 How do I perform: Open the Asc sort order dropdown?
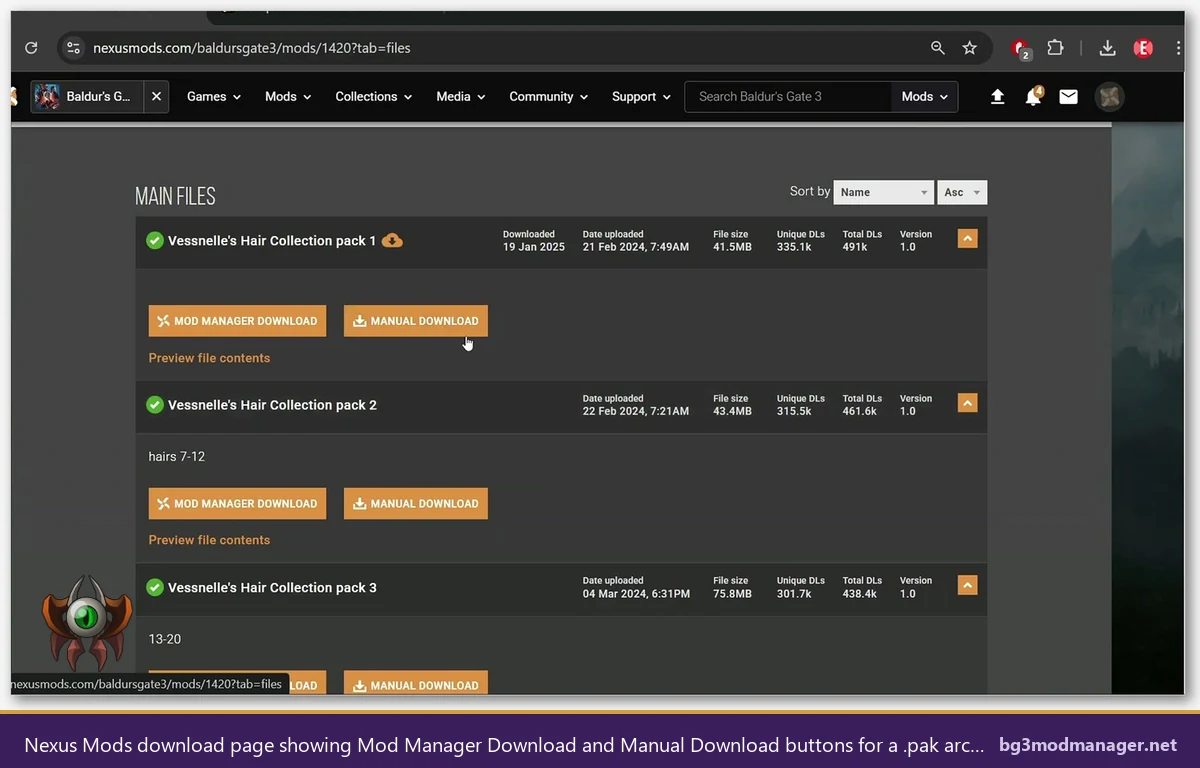pyautogui.click(x=962, y=192)
